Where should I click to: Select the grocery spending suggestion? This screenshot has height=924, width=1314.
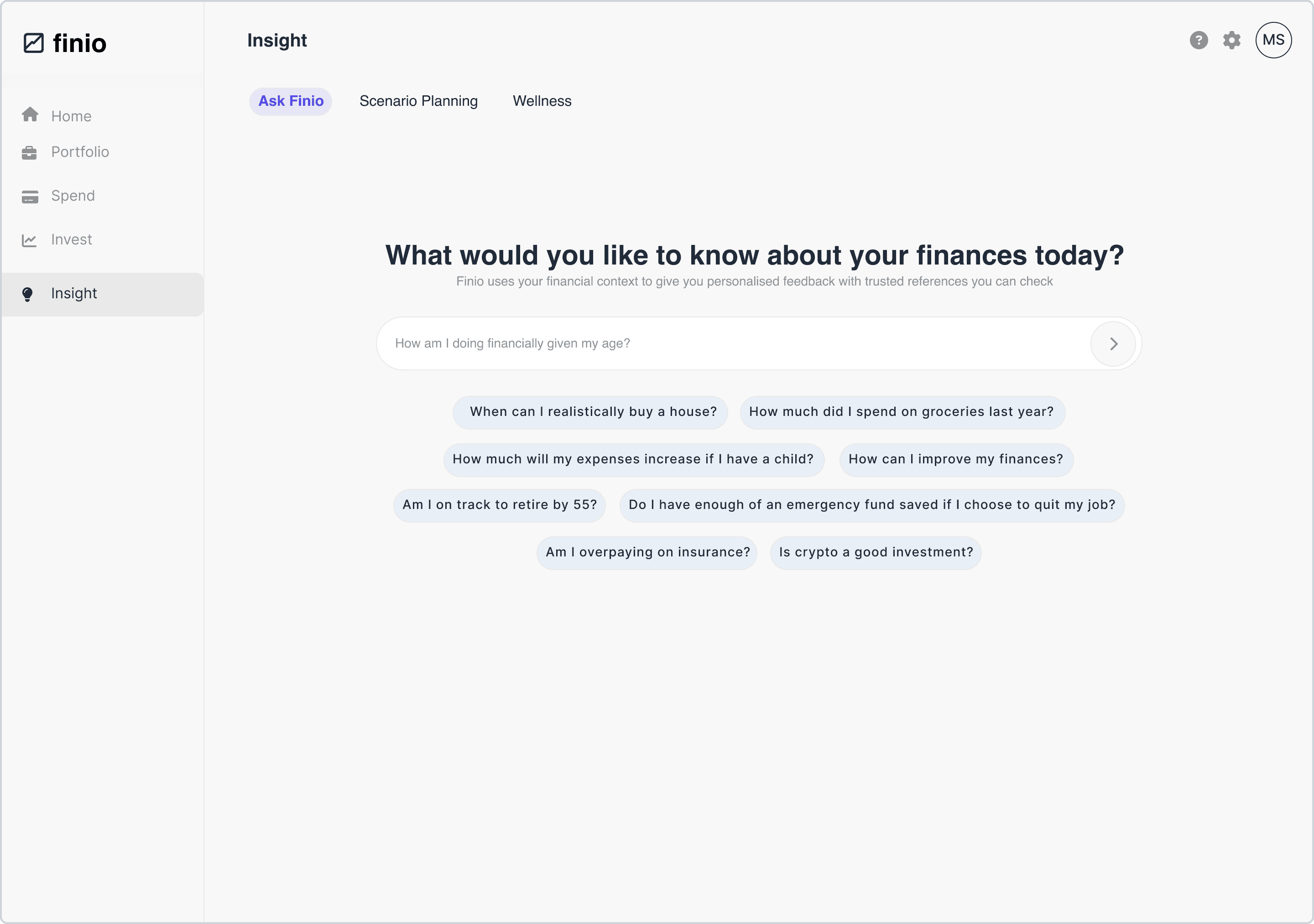tap(902, 411)
